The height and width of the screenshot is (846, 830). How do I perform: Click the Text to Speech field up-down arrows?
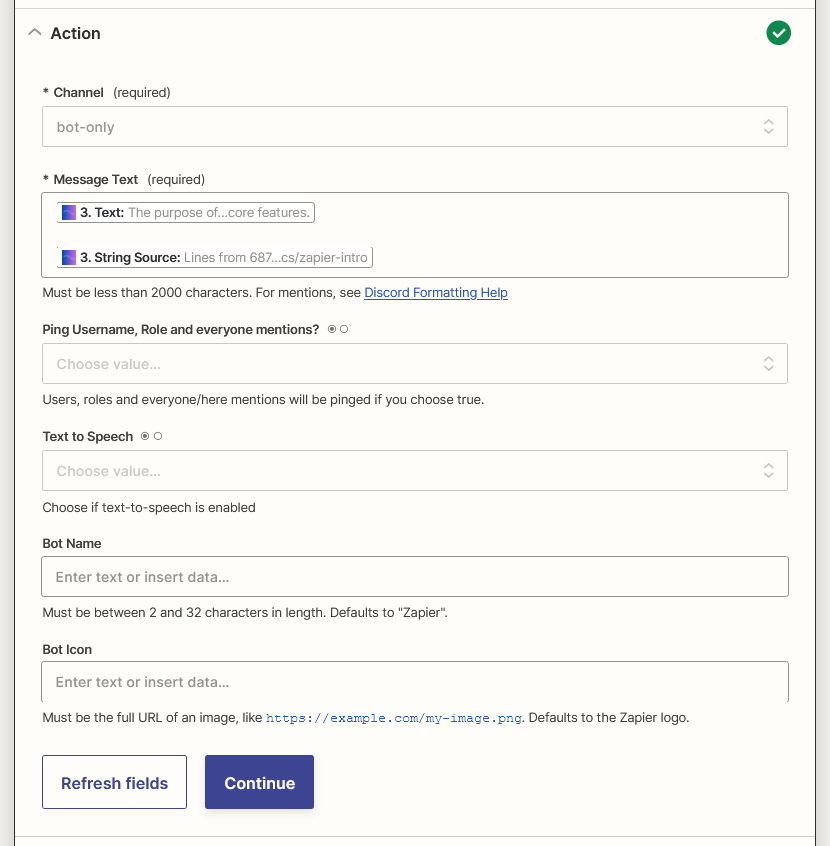pyautogui.click(x=768, y=471)
